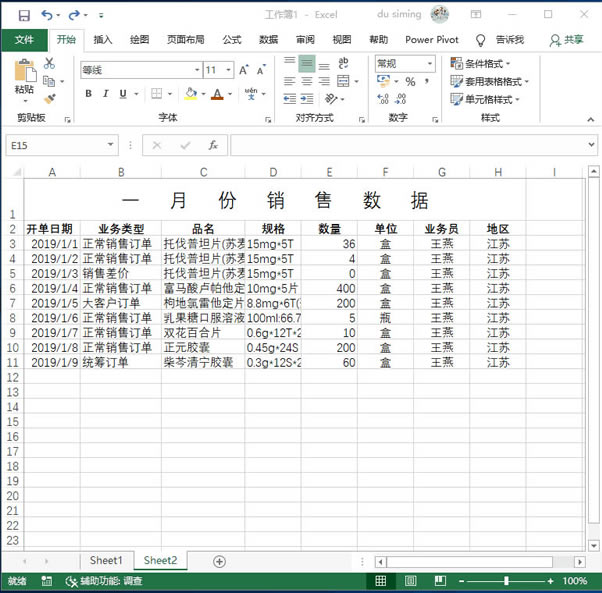Undo the last action
602x593 pixels.
[x=47, y=15]
